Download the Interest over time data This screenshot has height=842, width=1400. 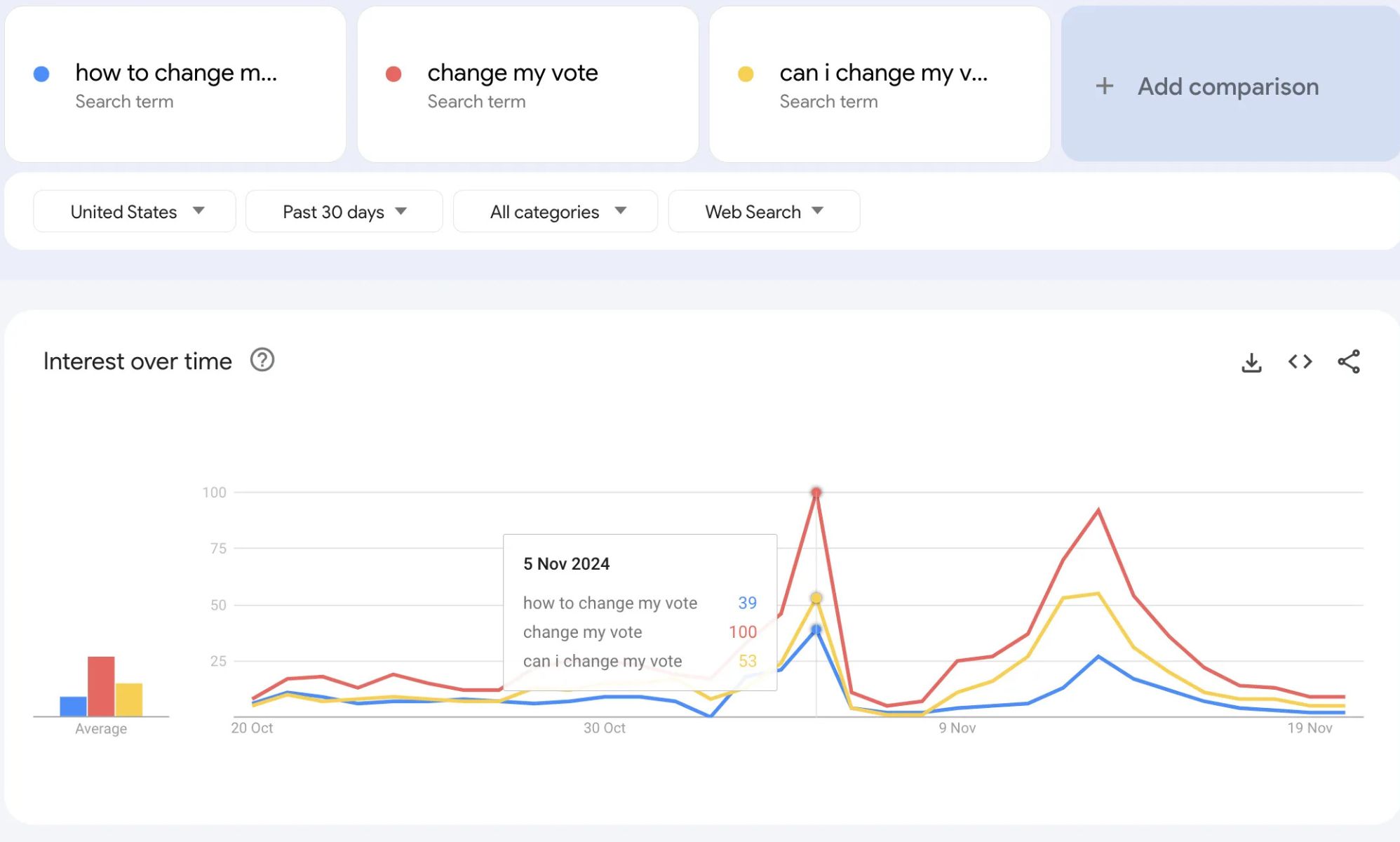coord(1252,362)
